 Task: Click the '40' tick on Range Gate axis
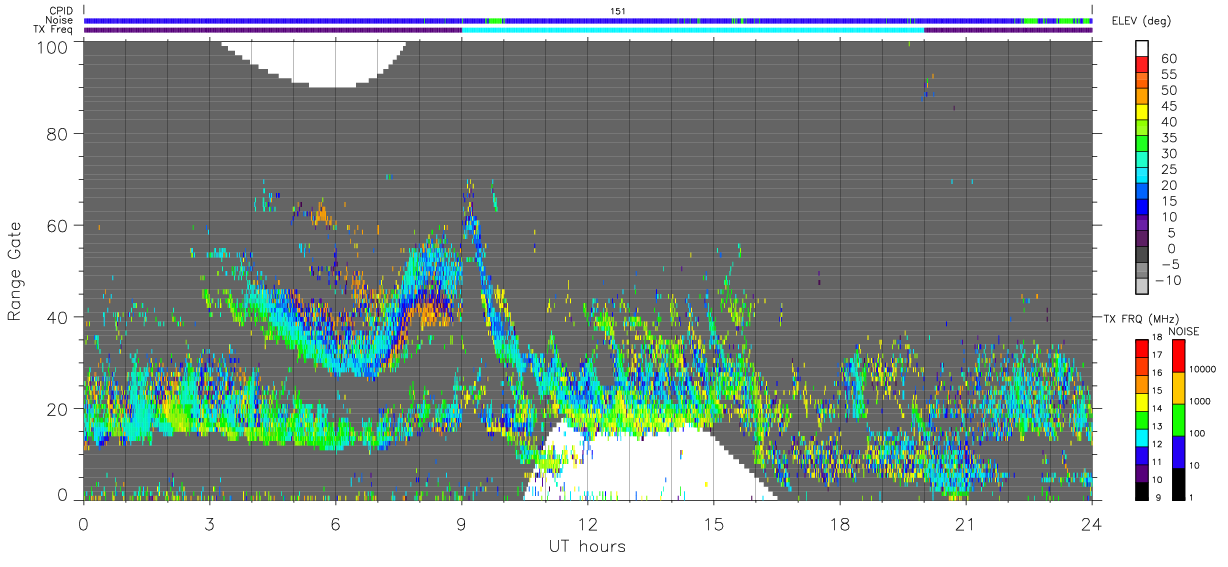point(57,317)
